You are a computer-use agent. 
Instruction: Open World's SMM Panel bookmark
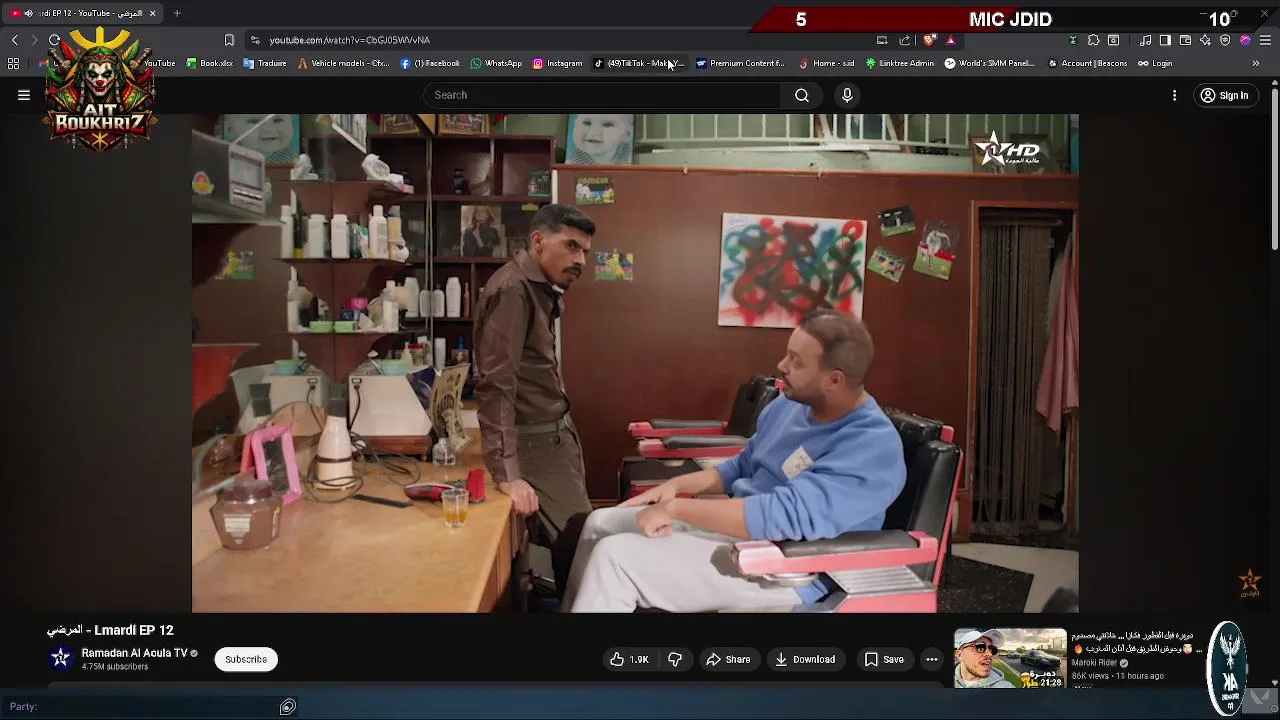click(989, 63)
